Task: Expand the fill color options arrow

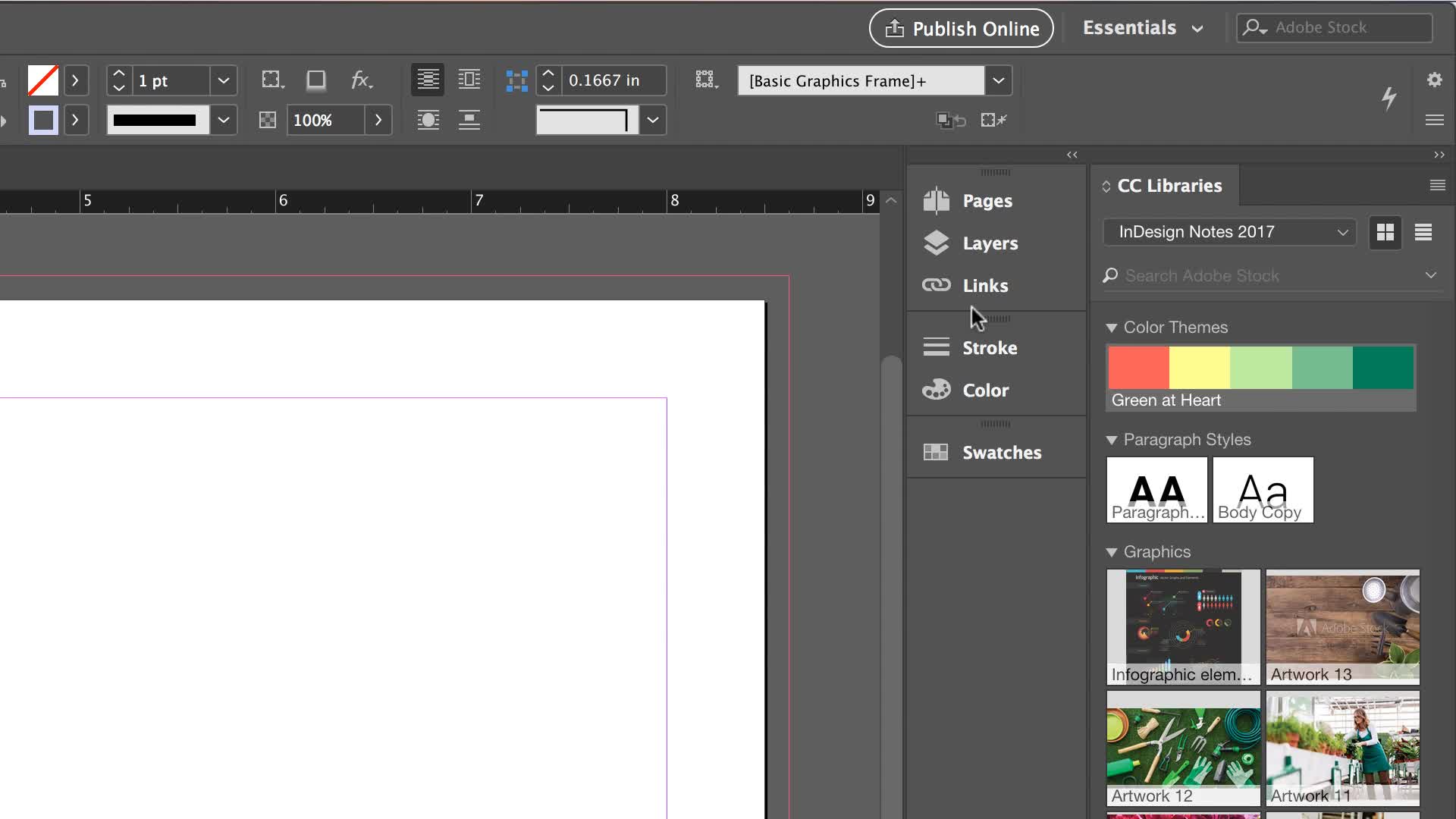Action: 75,80
